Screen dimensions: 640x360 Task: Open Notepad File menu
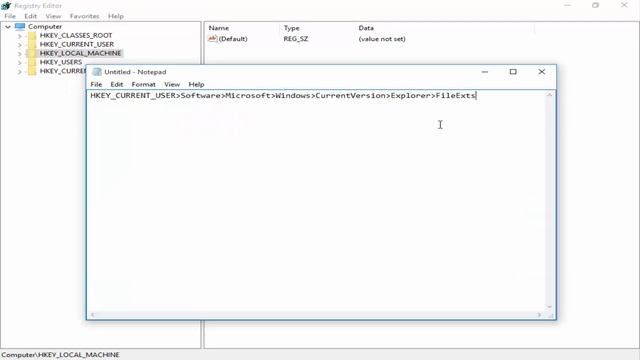96,84
